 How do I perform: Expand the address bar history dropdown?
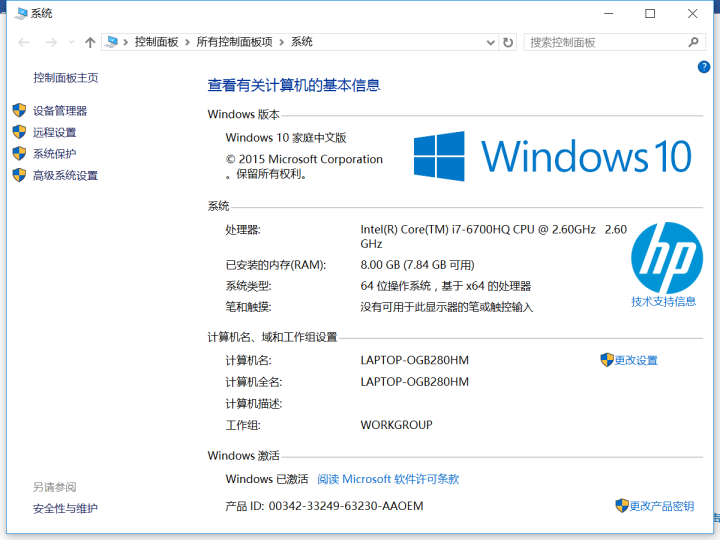point(490,42)
